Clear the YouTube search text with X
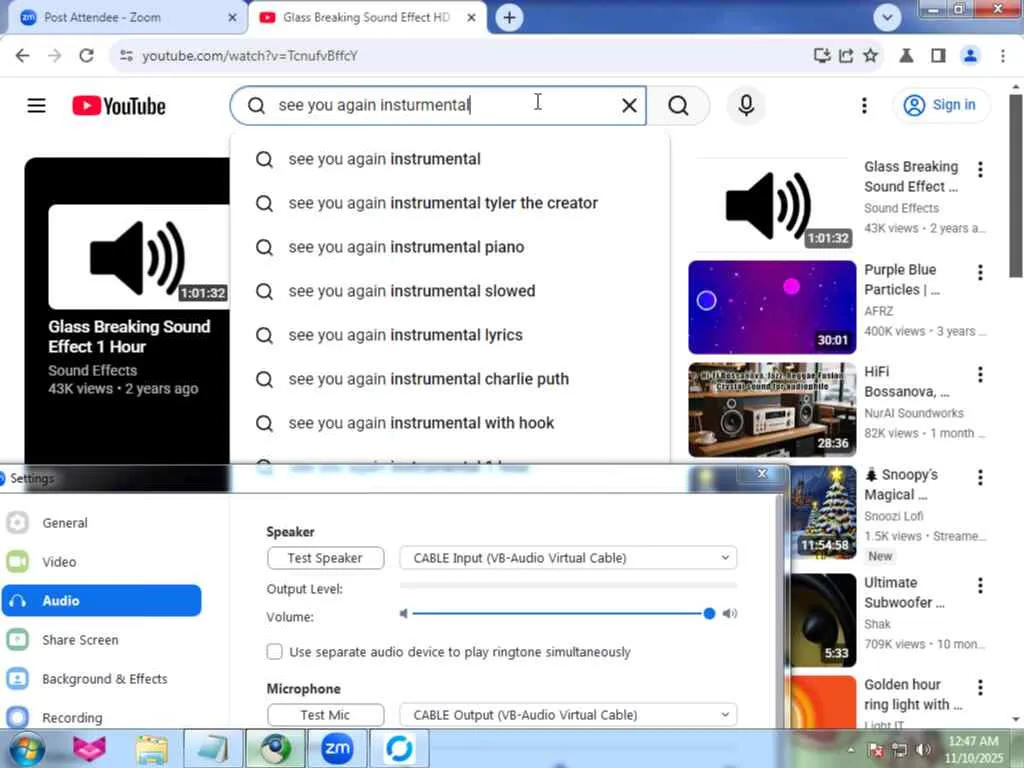The image size is (1024, 768). (x=629, y=105)
